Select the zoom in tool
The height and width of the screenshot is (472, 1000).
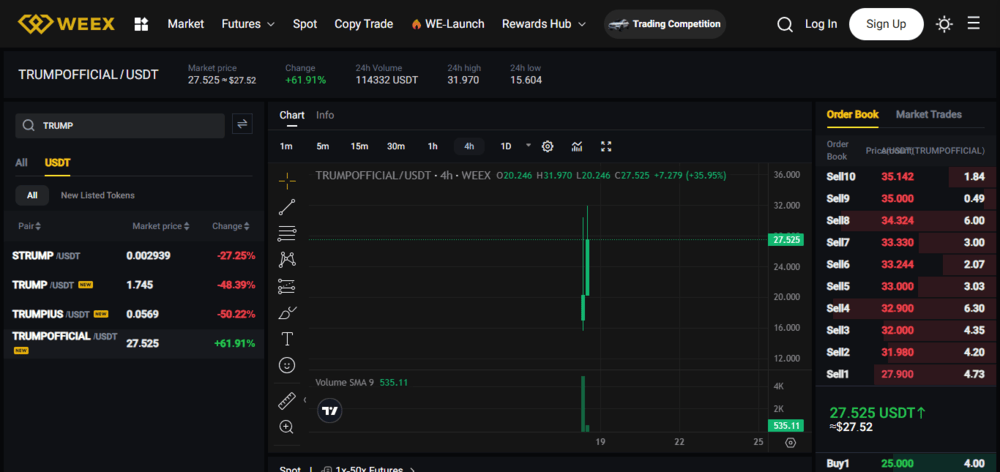coord(287,427)
